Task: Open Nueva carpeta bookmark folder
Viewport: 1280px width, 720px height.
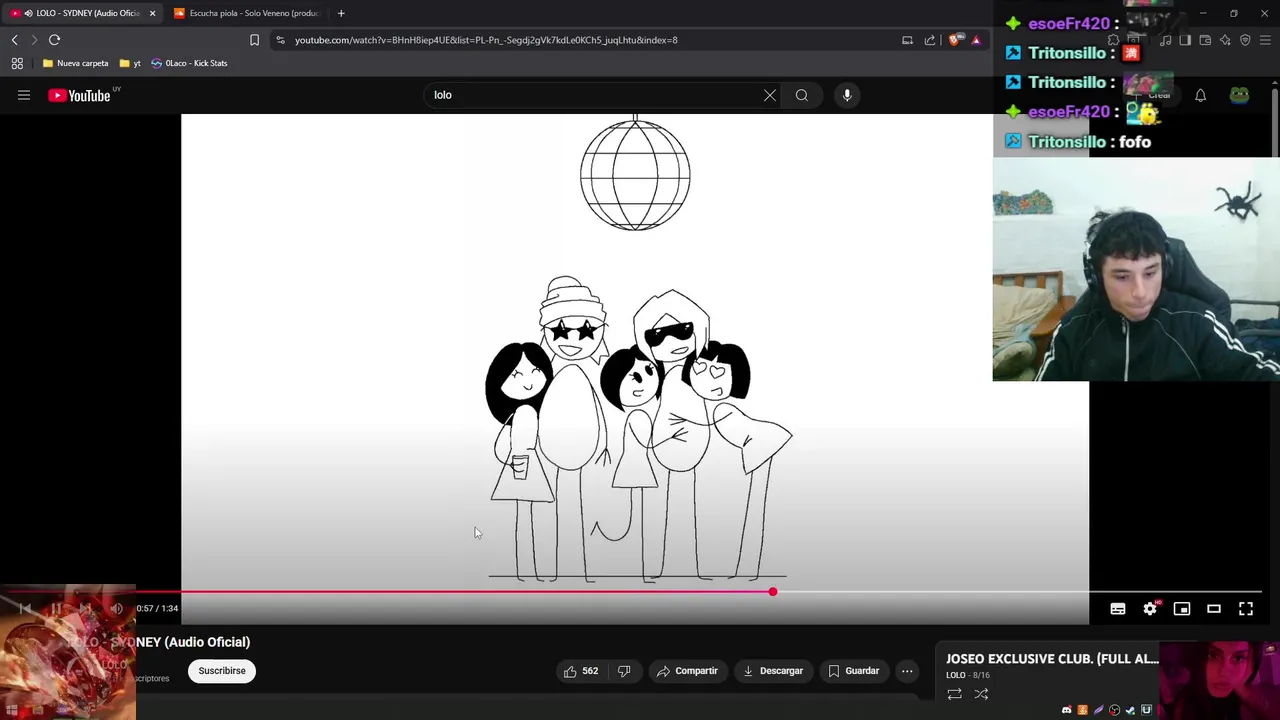Action: [x=75, y=63]
